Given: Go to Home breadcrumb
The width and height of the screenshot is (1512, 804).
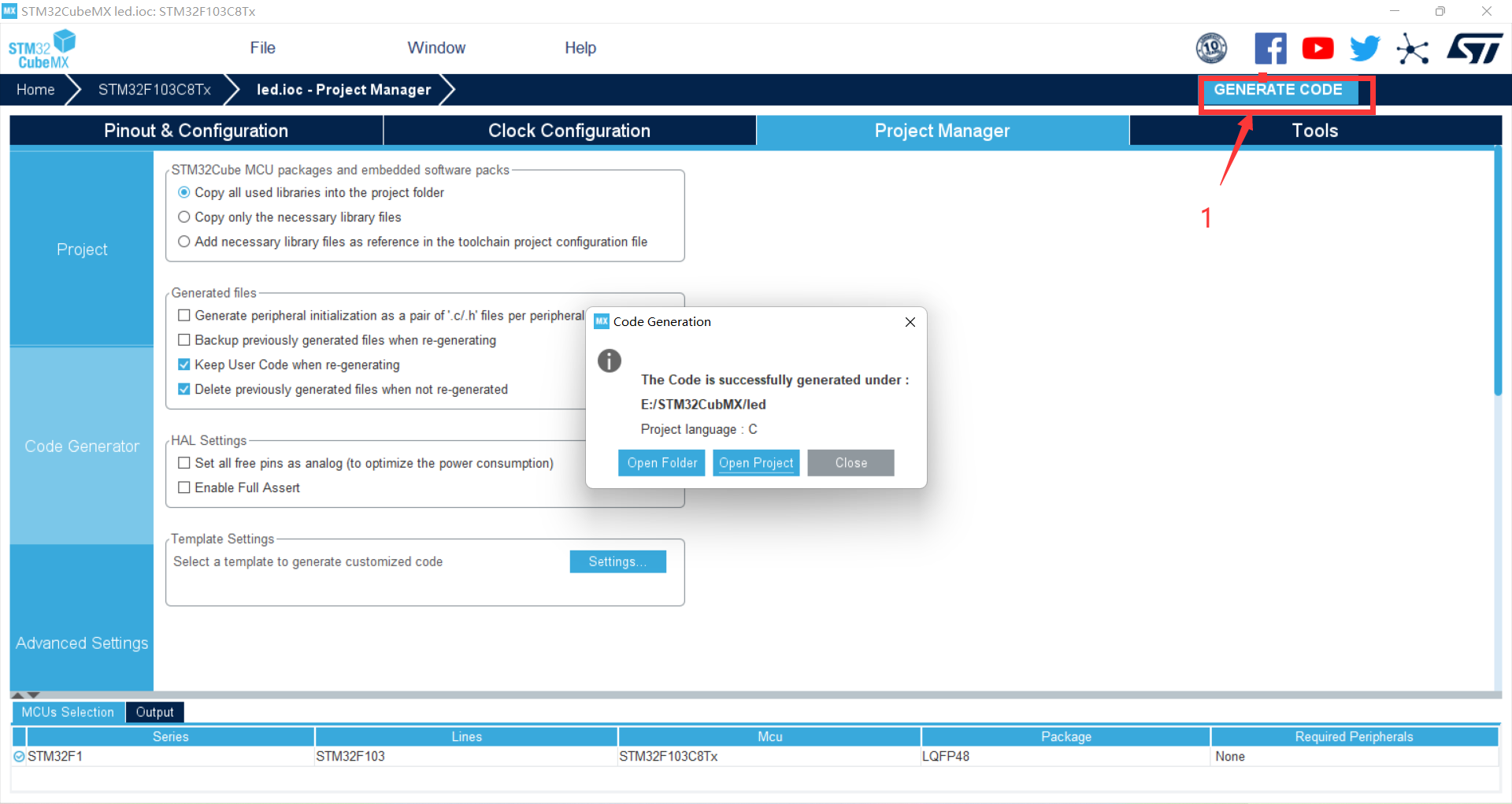Looking at the screenshot, I should pyautogui.click(x=35, y=90).
